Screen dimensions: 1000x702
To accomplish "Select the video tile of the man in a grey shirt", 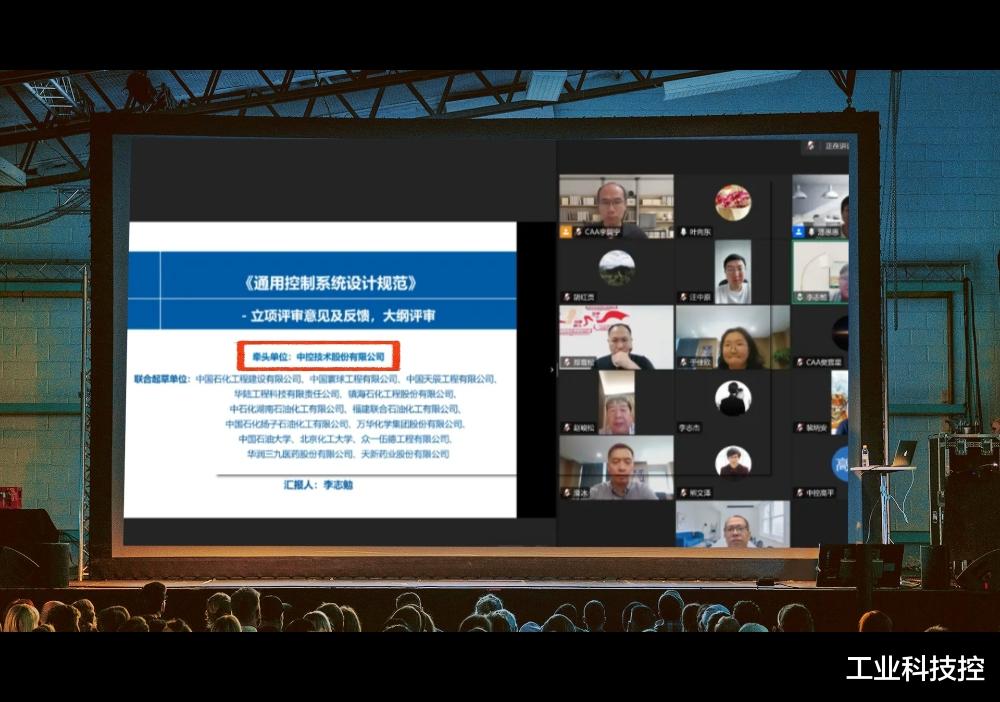I will click(x=616, y=467).
